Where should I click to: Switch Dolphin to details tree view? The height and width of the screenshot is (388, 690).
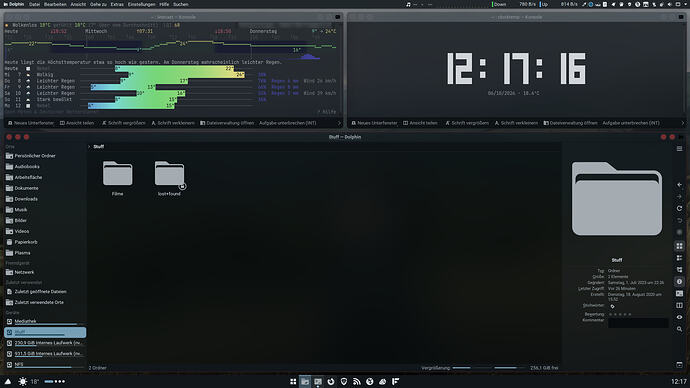click(x=679, y=270)
